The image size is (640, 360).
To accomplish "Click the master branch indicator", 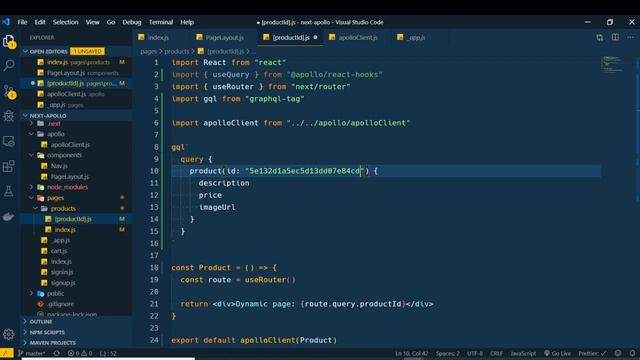I will (32, 353).
